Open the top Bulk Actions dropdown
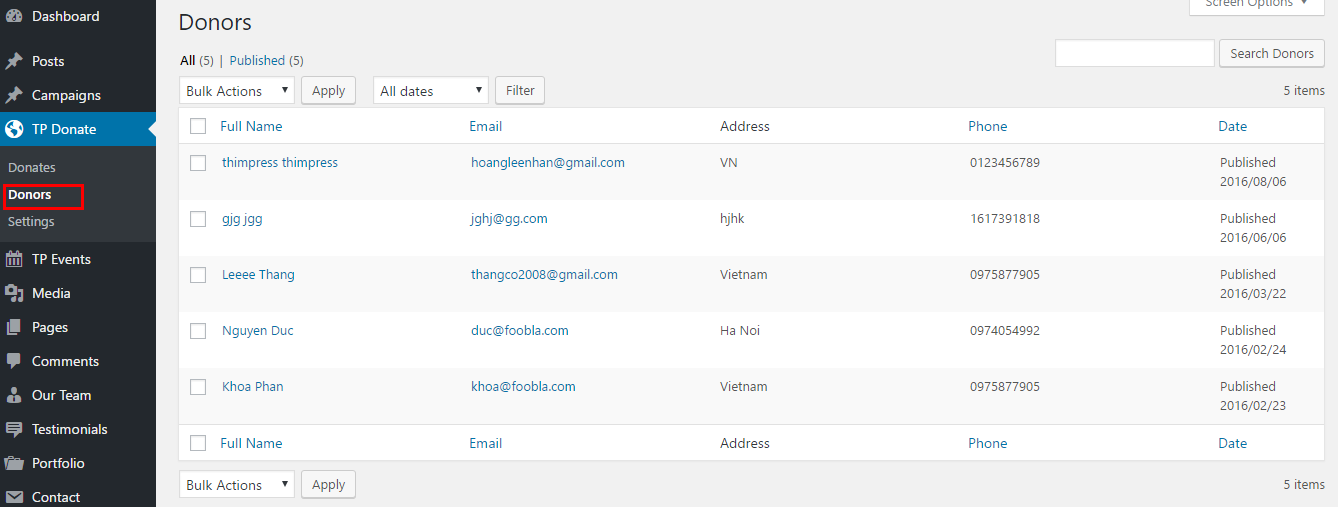Image resolution: width=1338 pixels, height=507 pixels. [x=237, y=91]
